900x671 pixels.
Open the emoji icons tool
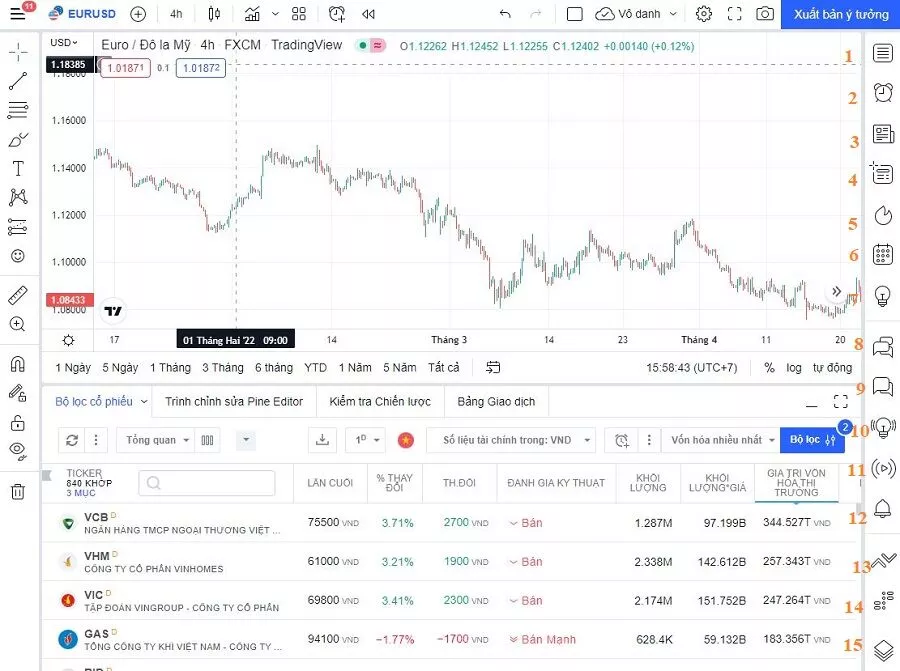pyautogui.click(x=18, y=256)
